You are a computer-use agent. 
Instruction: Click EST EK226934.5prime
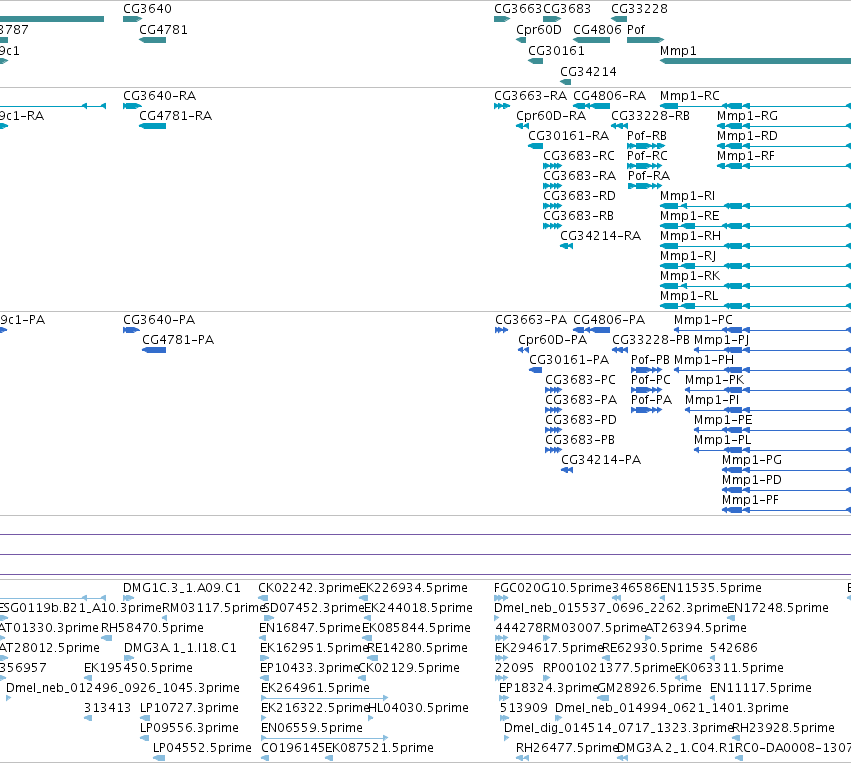(414, 588)
